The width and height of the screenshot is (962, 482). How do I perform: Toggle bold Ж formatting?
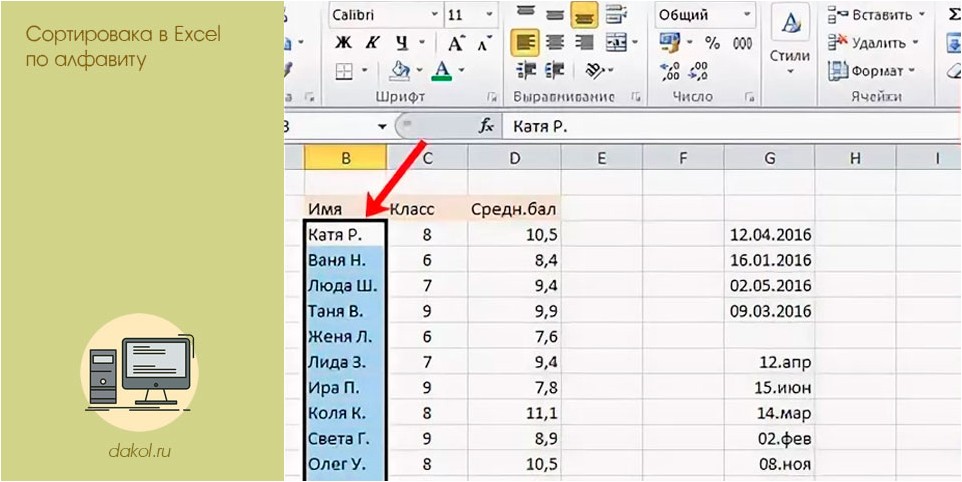pos(344,43)
